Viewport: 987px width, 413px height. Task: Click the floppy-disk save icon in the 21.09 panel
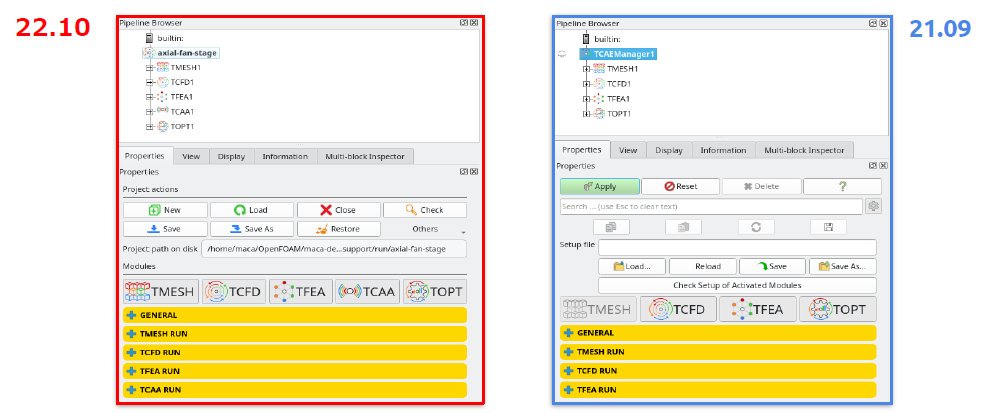[828, 227]
